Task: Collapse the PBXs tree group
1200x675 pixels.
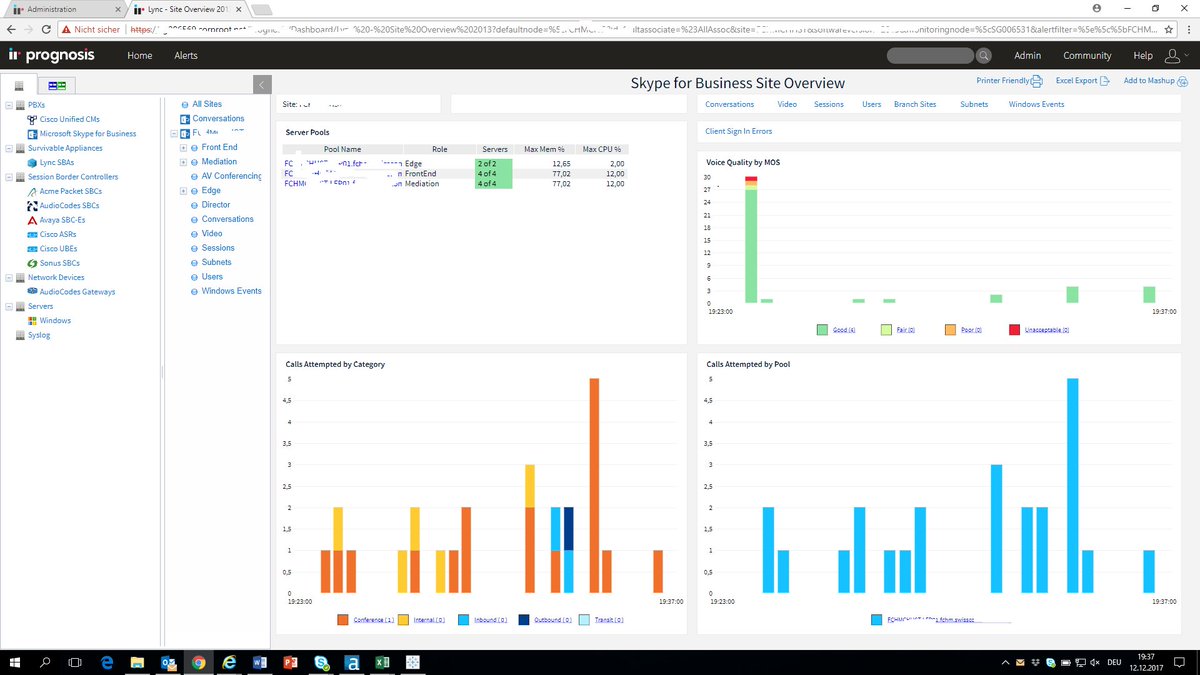Action: pyautogui.click(x=9, y=104)
